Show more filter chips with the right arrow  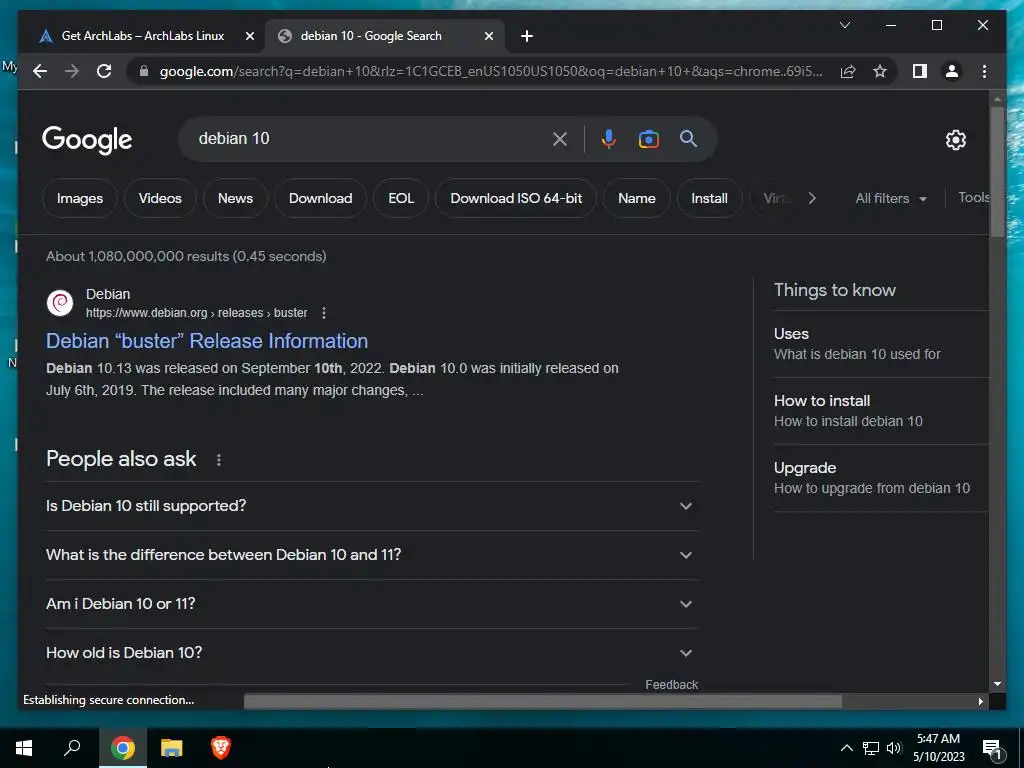tap(812, 198)
